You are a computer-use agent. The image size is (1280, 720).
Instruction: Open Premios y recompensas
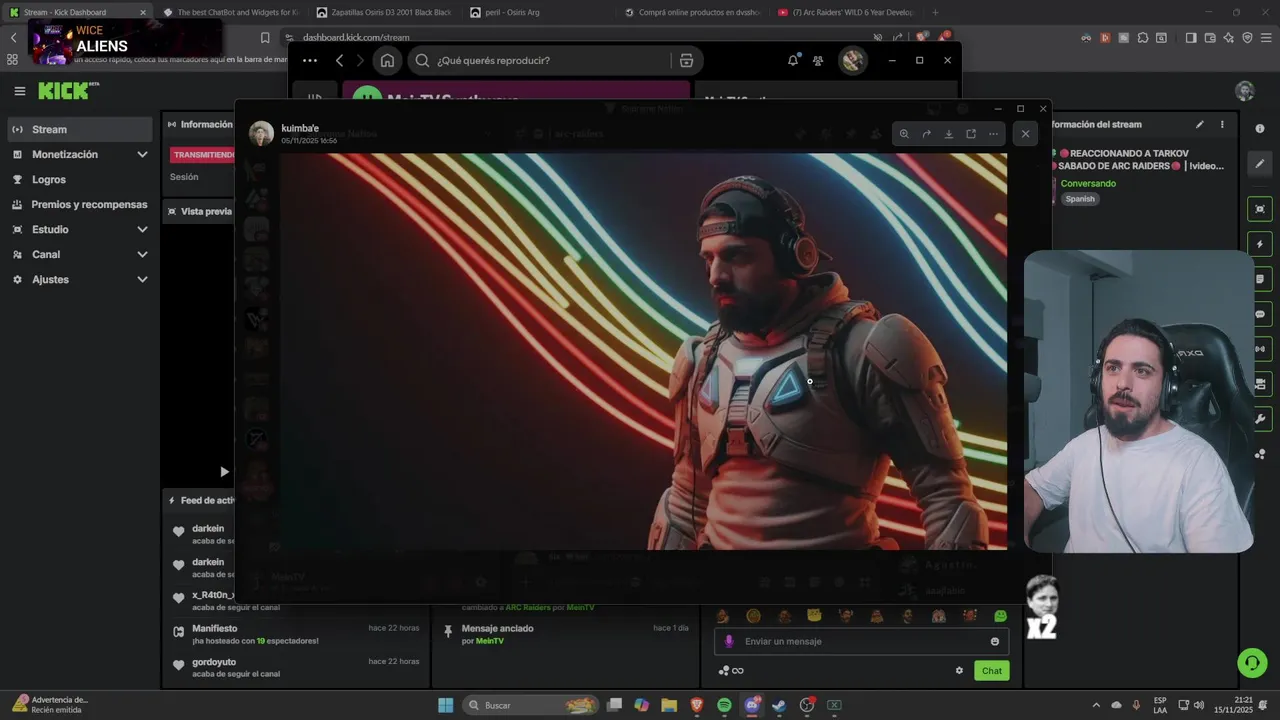(x=80, y=204)
